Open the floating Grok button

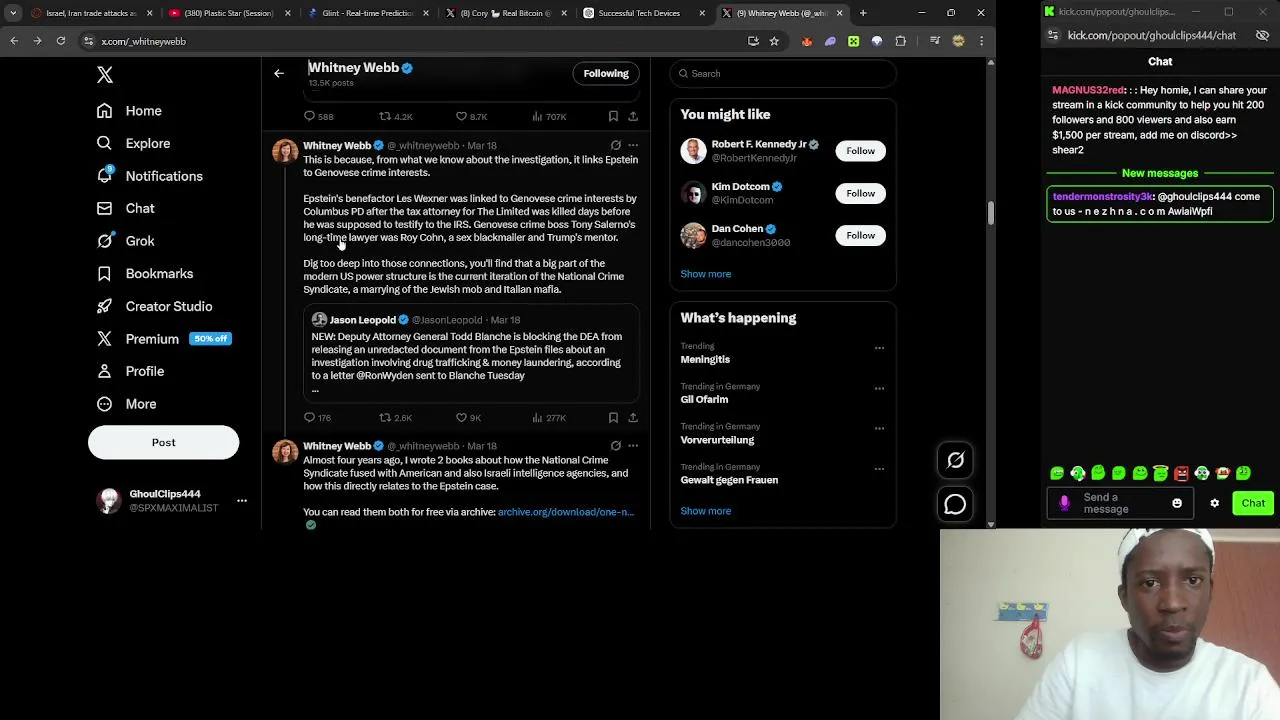955,460
